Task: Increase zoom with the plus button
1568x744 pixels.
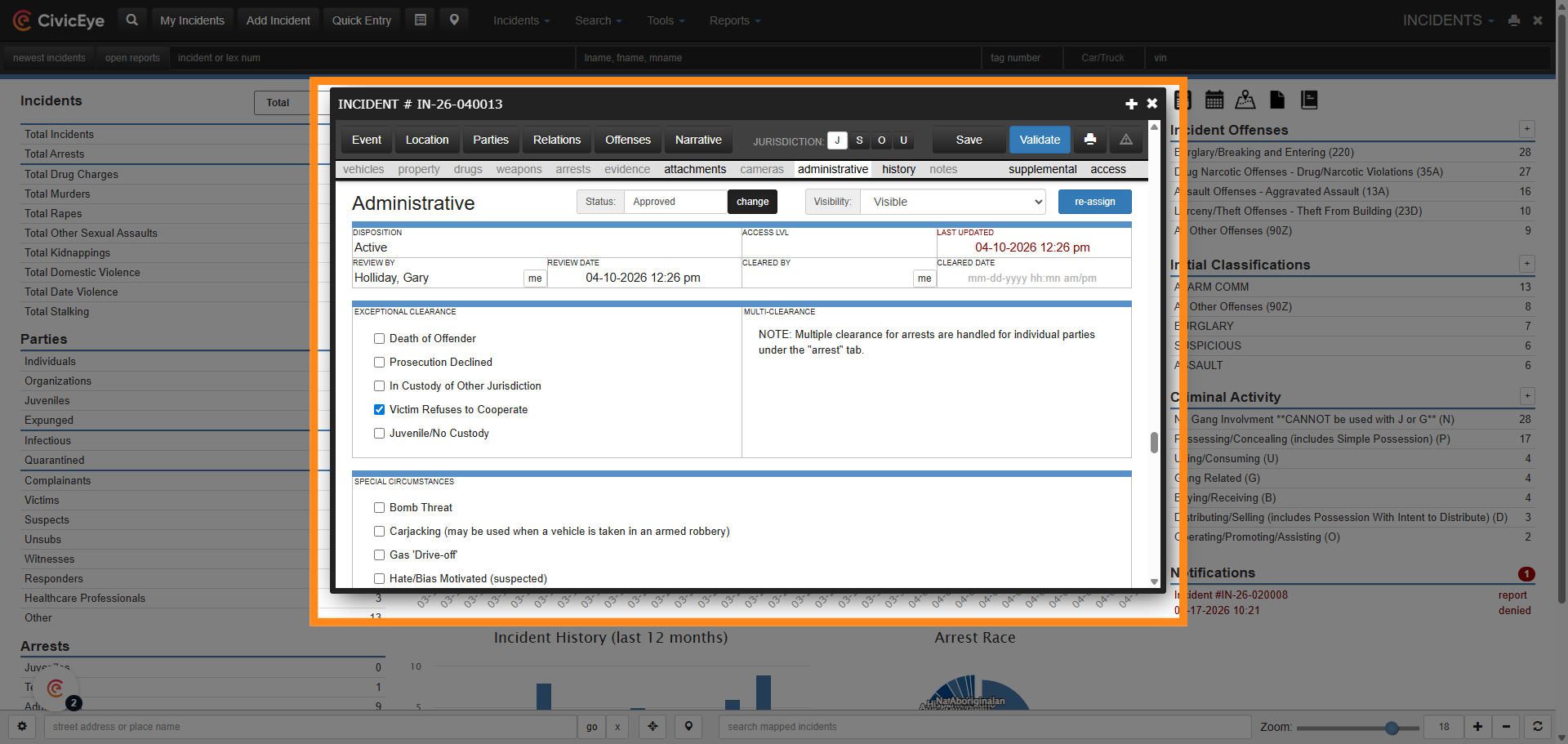Action: (1477, 726)
